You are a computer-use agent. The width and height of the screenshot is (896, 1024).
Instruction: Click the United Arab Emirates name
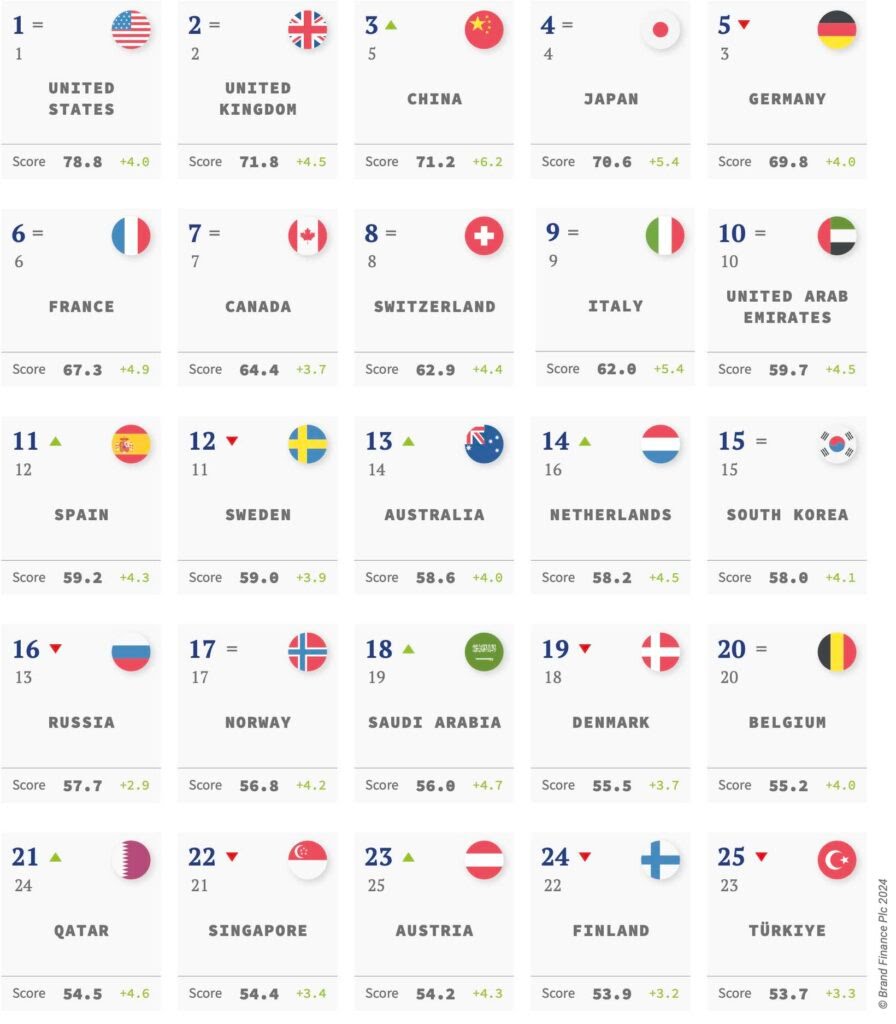point(787,306)
